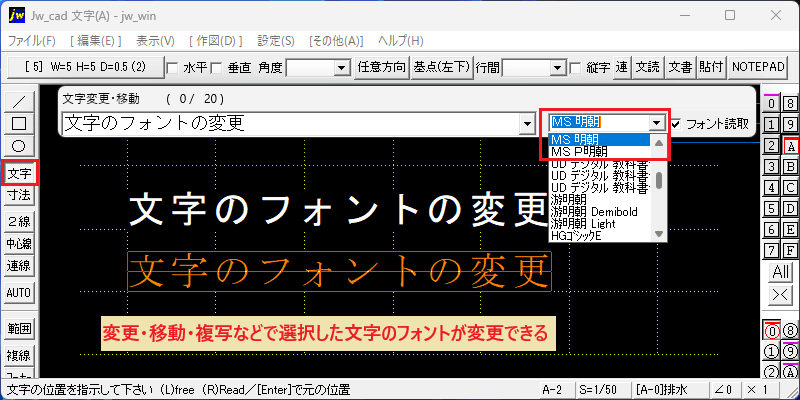Click the AUTO mode tool
Image resolution: width=800 pixels, height=400 pixels.
pyautogui.click(x=19, y=292)
